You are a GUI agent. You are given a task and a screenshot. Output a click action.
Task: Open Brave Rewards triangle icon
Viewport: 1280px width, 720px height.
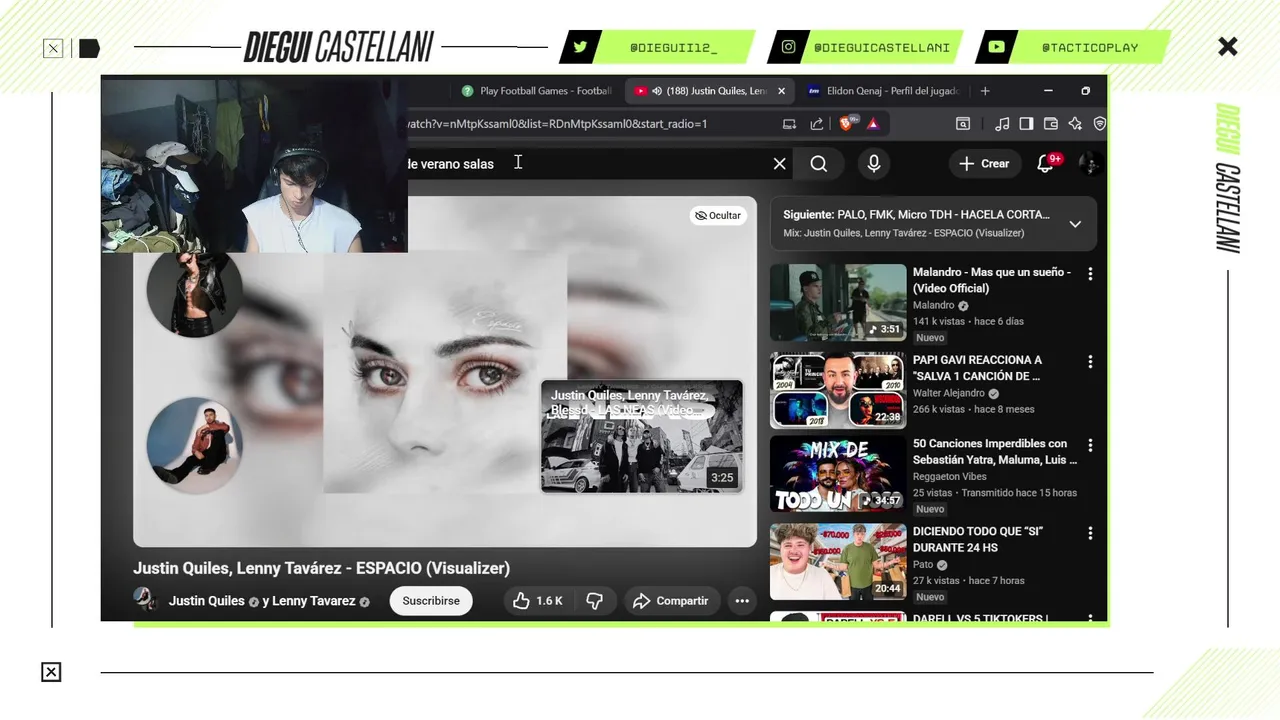tap(873, 124)
